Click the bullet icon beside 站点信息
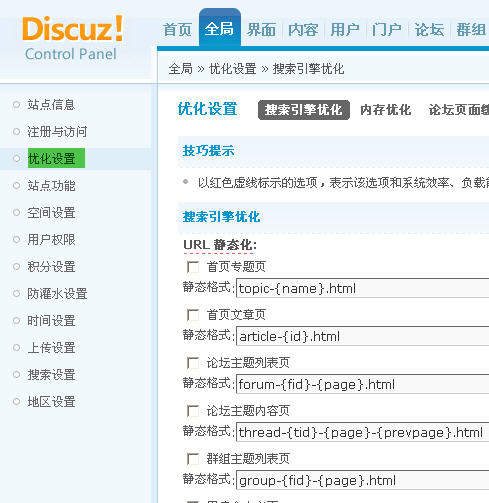This screenshot has width=489, height=503. click(x=16, y=105)
